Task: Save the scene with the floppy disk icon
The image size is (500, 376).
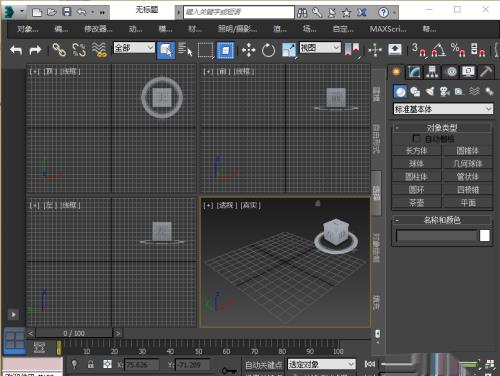Action: [x=67, y=12]
